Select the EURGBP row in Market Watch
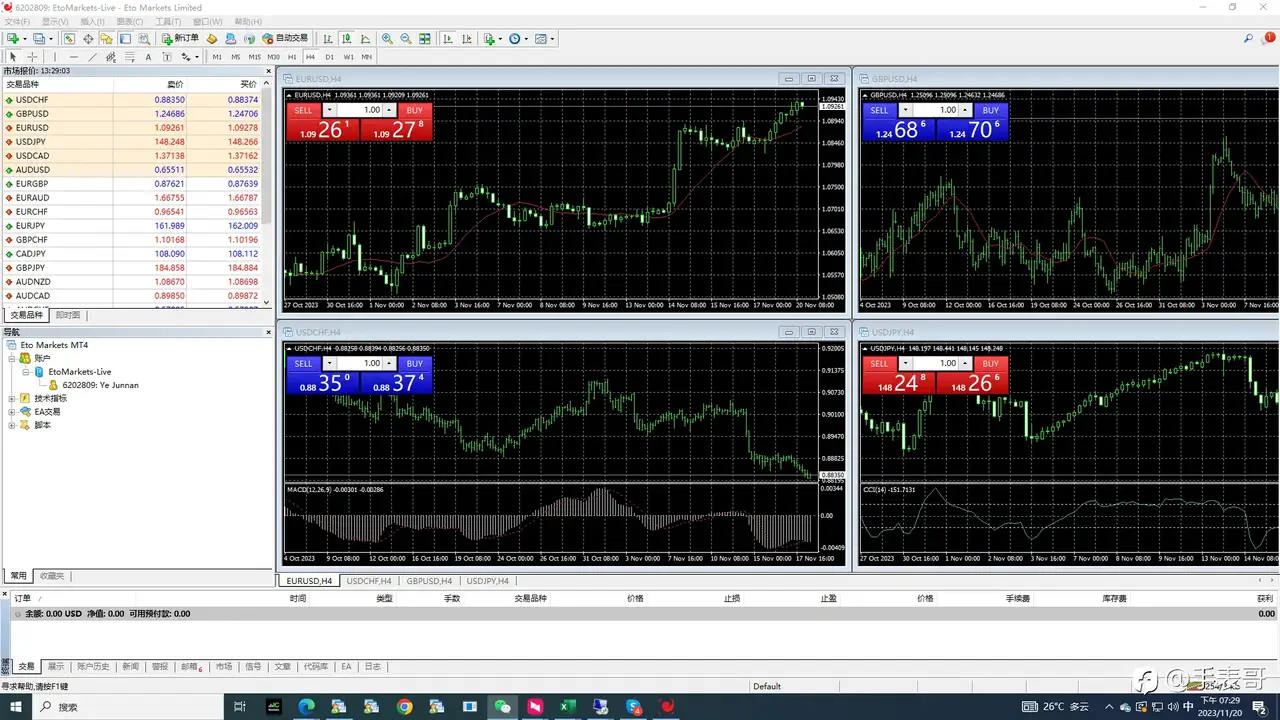Viewport: 1280px width, 720px height. pos(131,184)
